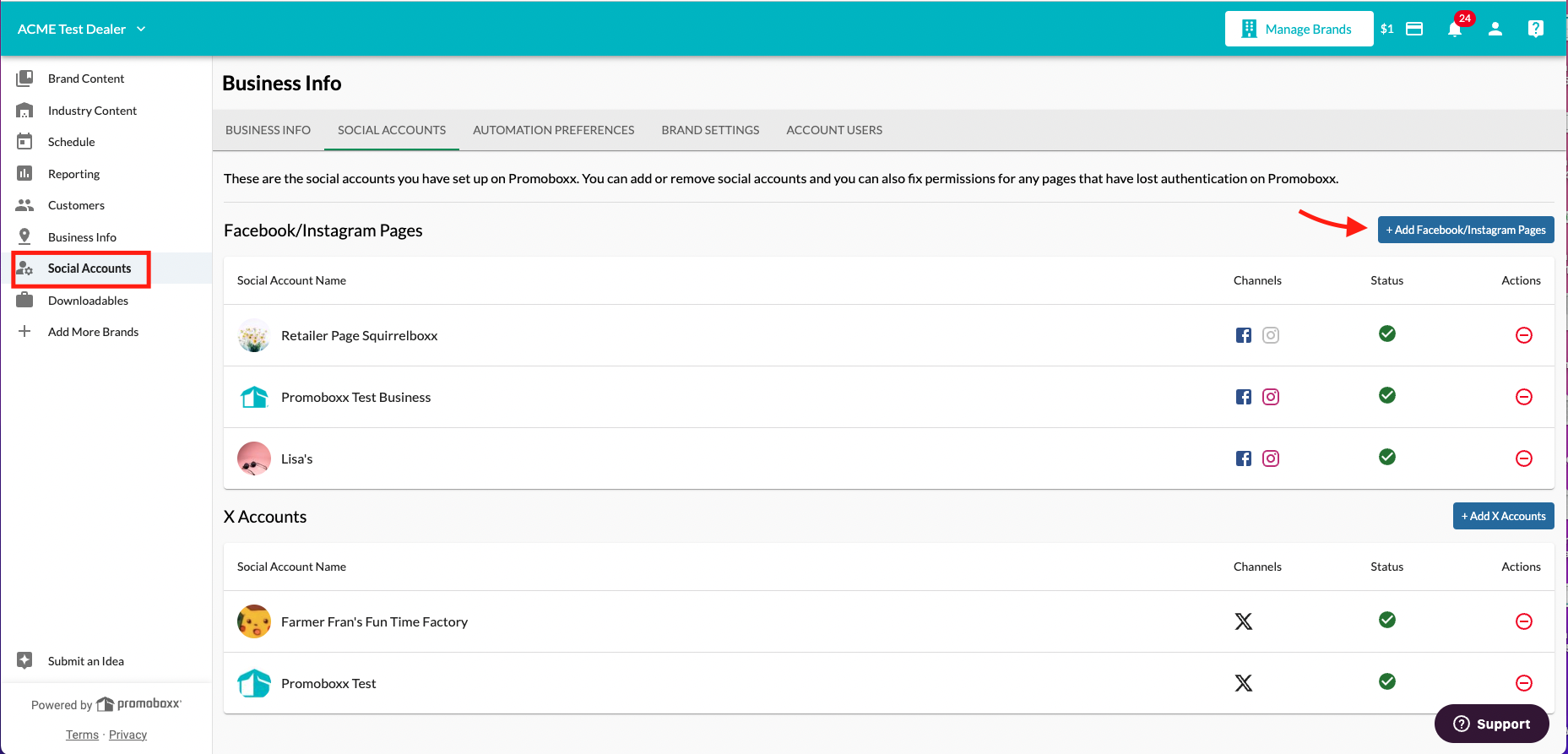Screen dimensions: 1568x754
Task: Open the Privacy link
Action: tap(128, 735)
